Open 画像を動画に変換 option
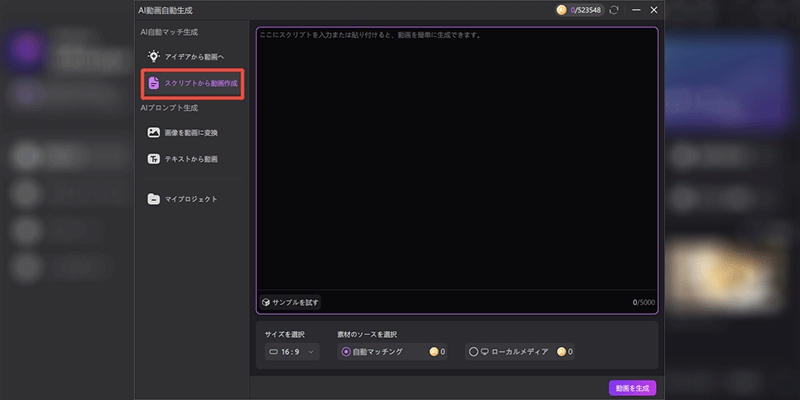The image size is (800, 400). point(192,133)
